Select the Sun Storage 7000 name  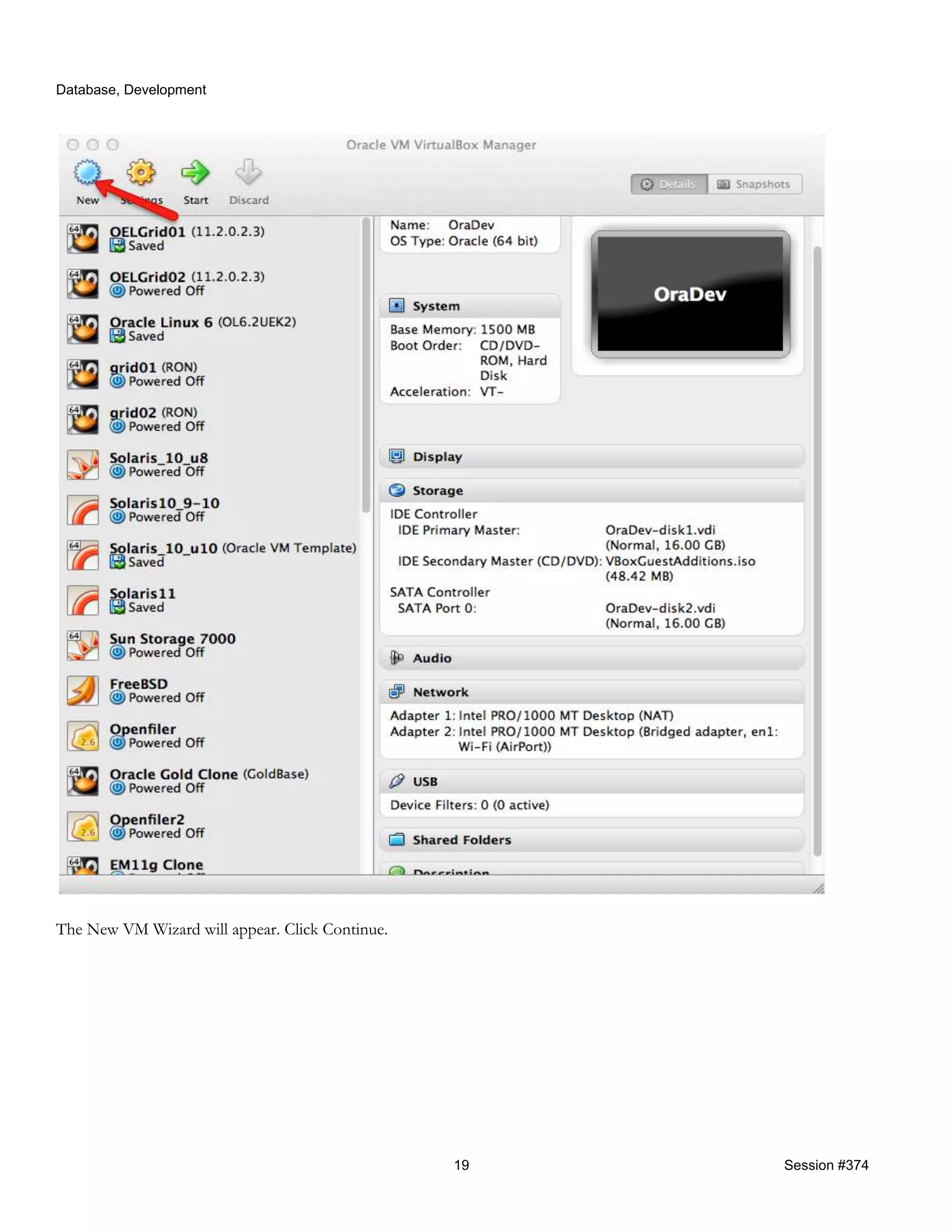[172, 639]
